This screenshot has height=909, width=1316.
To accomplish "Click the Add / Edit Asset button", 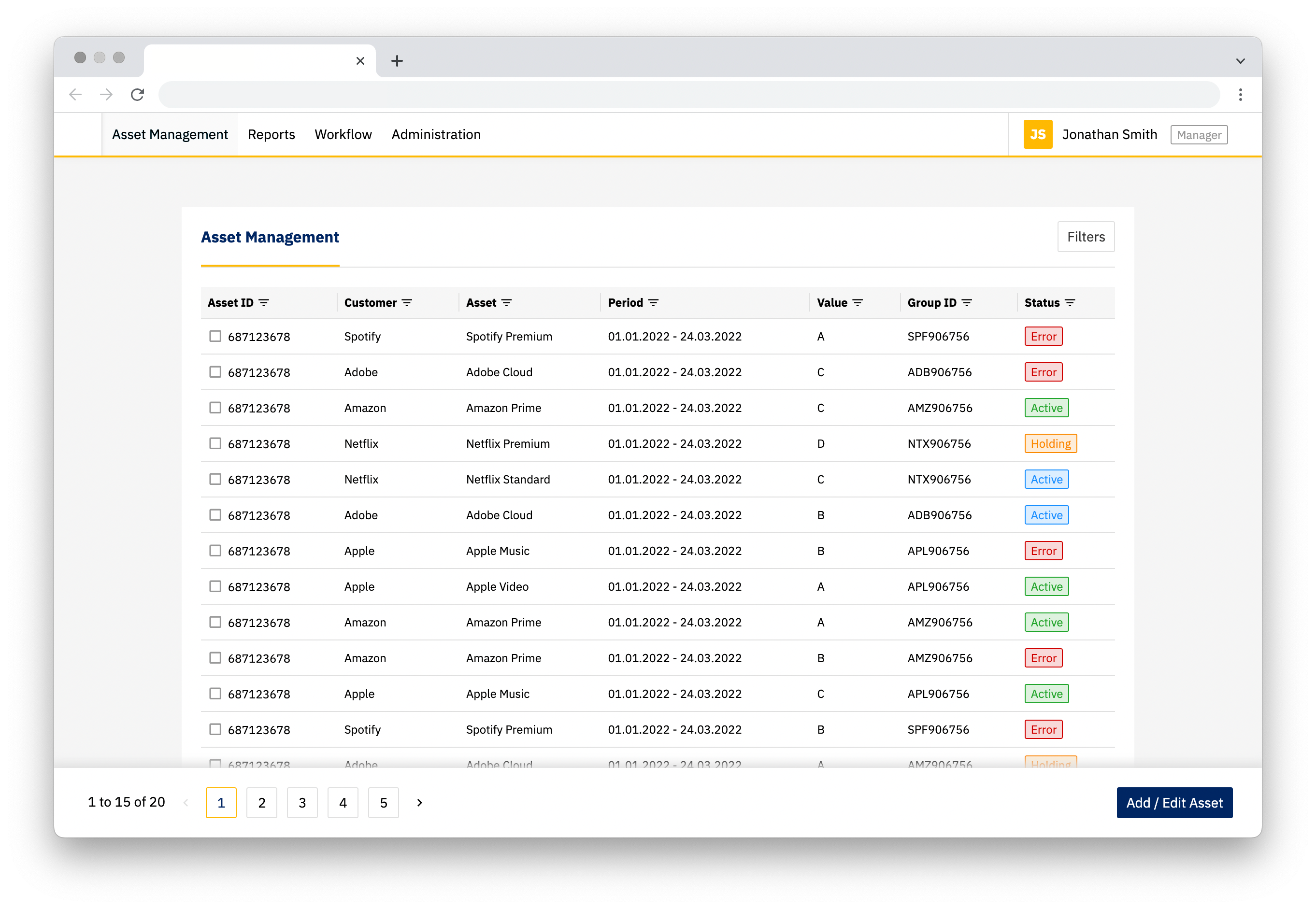I will pos(1174,802).
